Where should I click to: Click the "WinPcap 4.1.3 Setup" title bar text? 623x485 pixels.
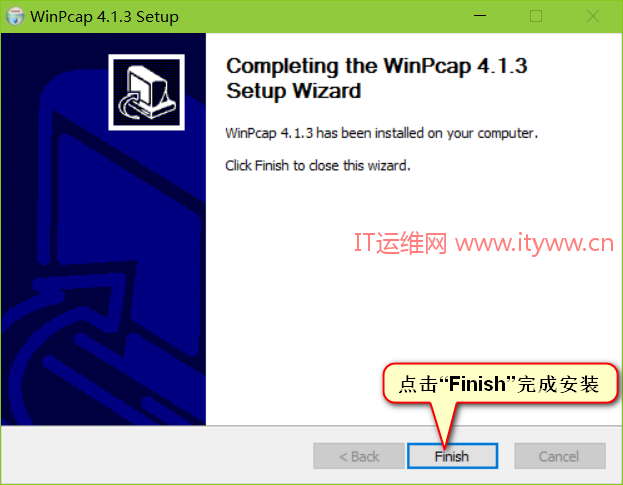coord(104,17)
